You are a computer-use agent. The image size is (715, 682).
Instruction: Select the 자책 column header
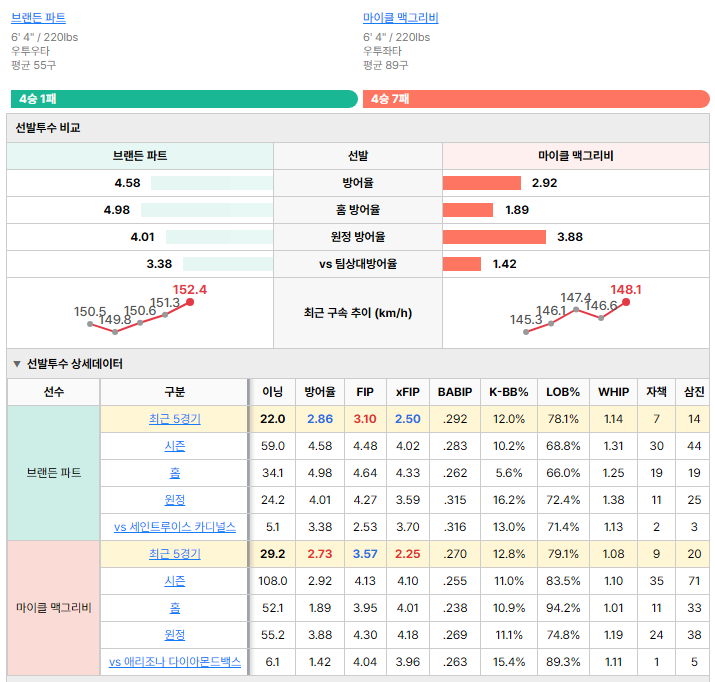click(x=657, y=392)
